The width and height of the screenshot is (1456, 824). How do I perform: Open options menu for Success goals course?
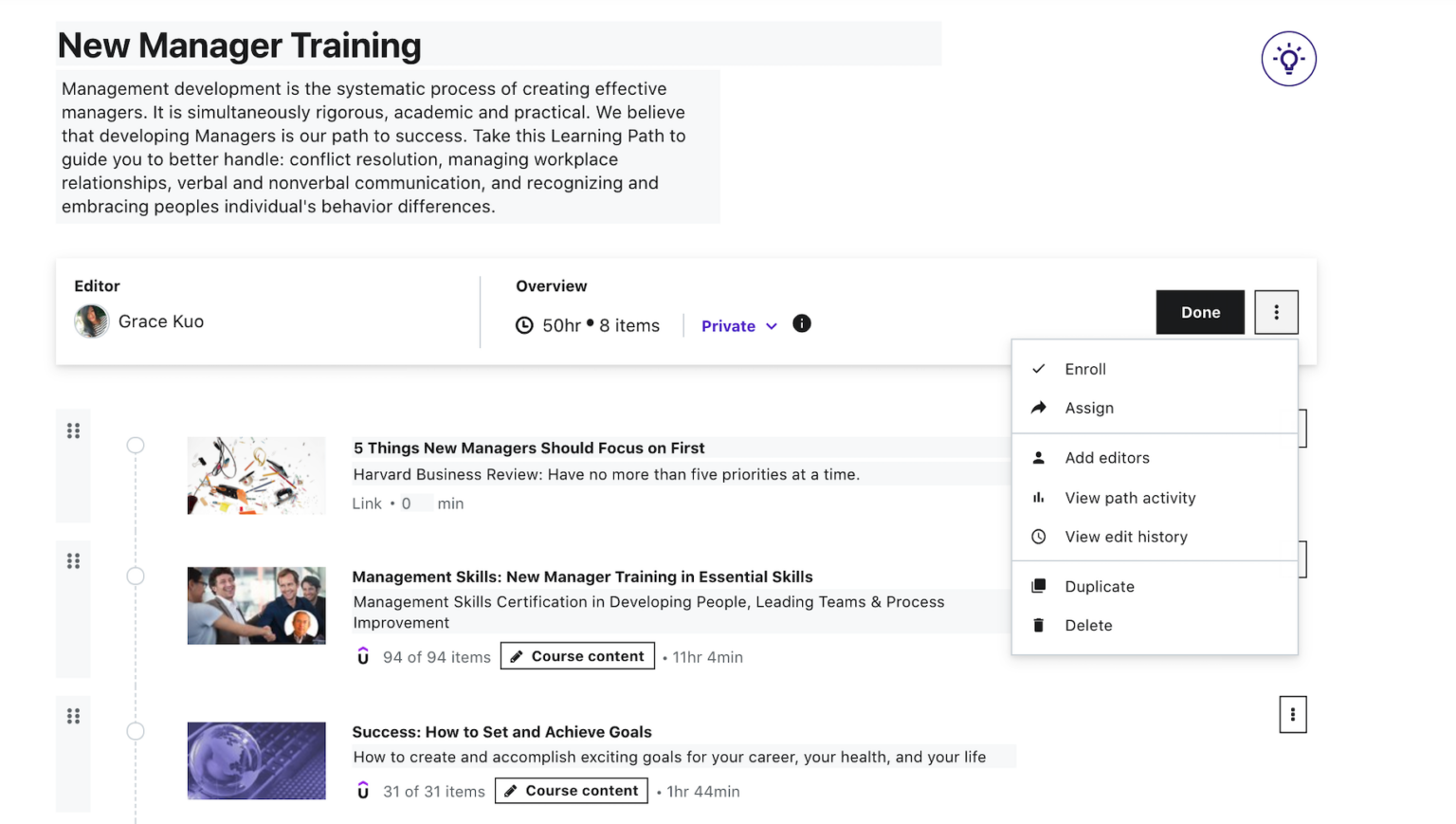(1292, 715)
